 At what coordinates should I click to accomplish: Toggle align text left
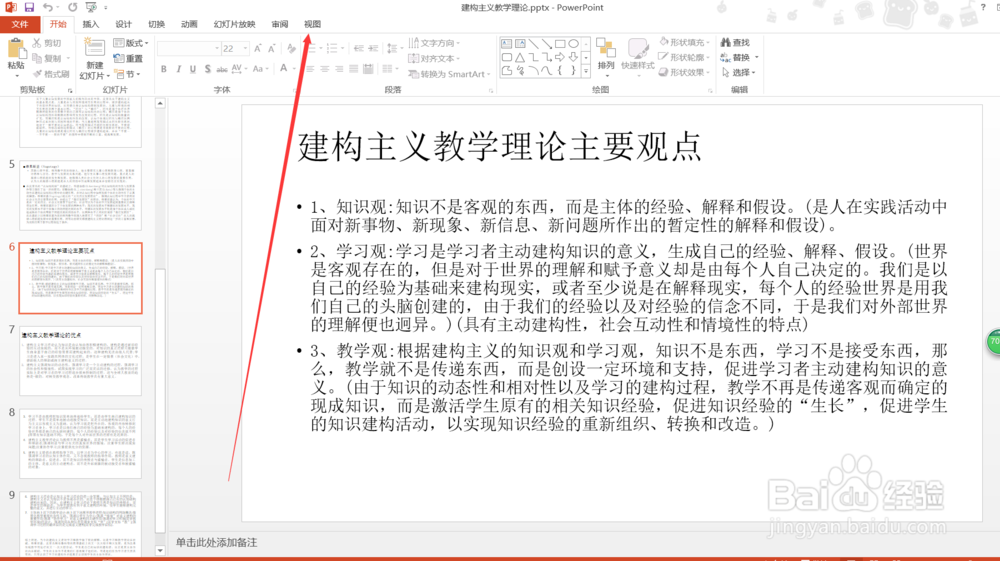coord(310,69)
